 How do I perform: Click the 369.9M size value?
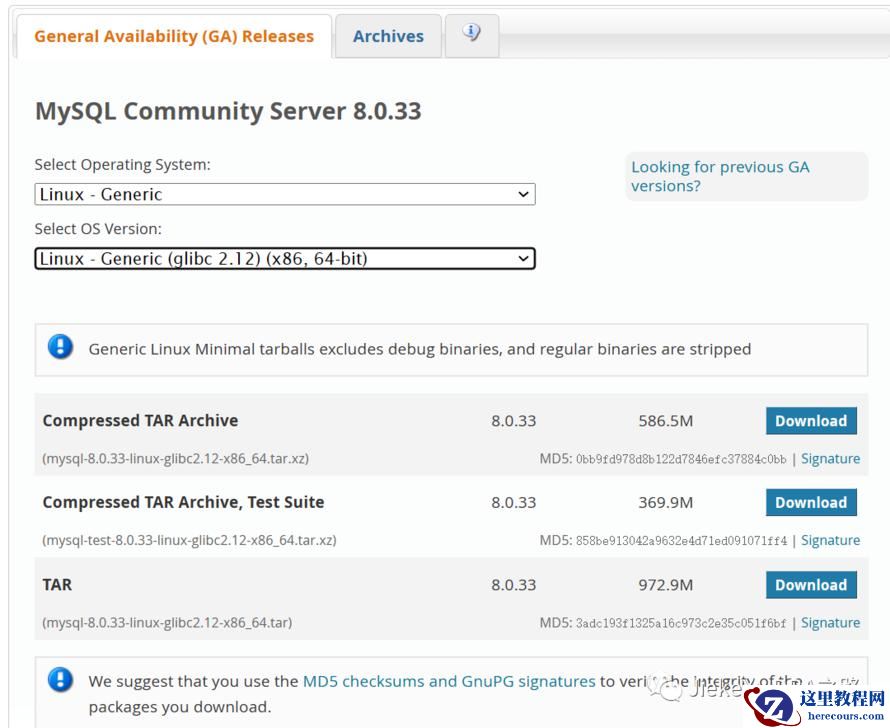pyautogui.click(x=666, y=503)
